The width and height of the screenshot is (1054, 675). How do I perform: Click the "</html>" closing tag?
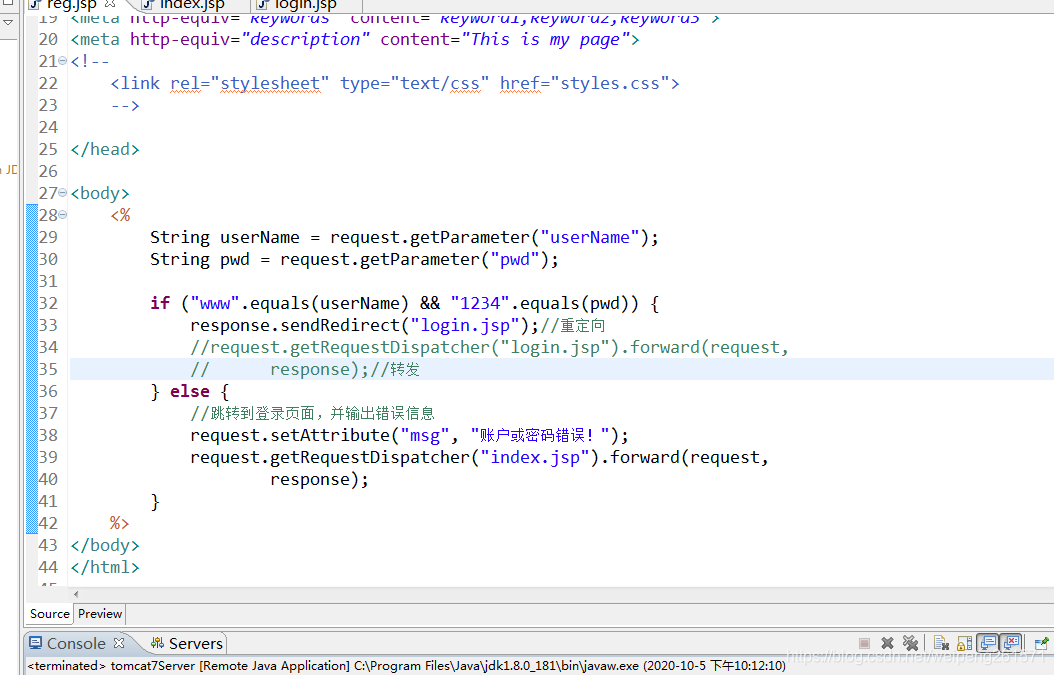click(x=105, y=567)
